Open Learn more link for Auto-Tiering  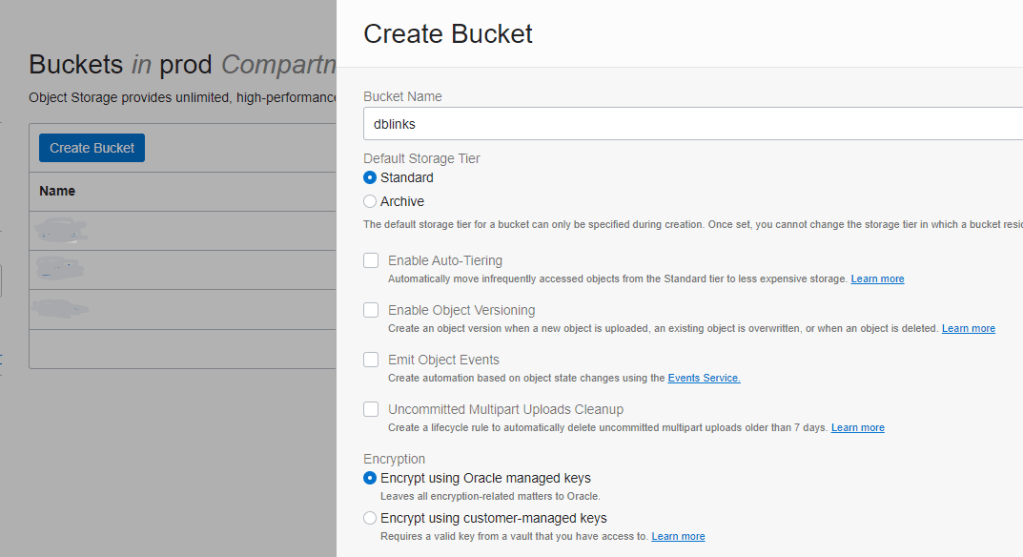877,279
